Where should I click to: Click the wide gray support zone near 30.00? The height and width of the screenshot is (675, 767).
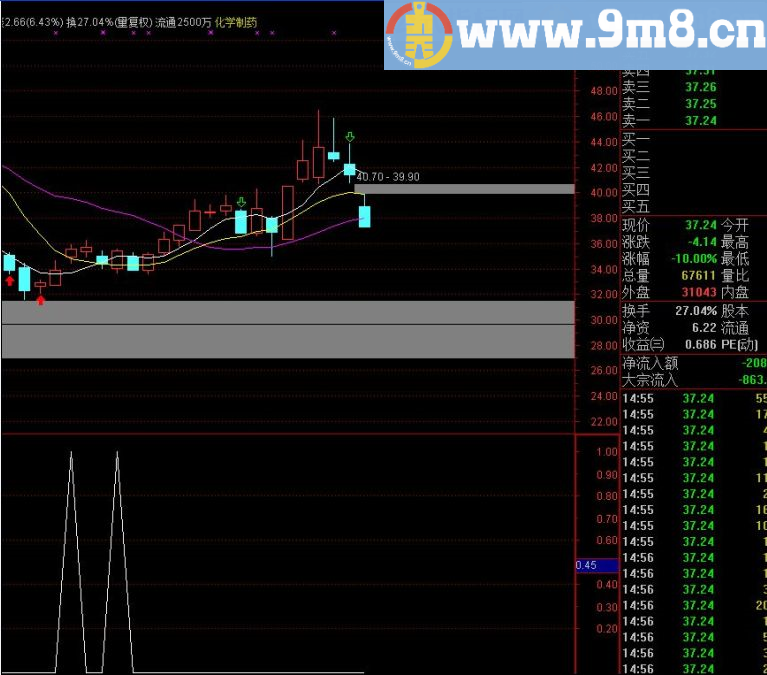tap(288, 329)
